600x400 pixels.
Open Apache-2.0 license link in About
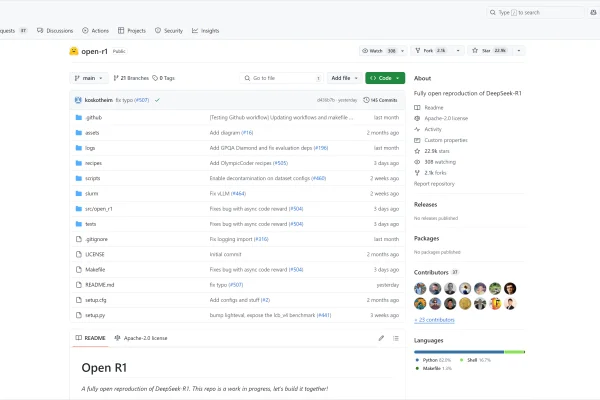coord(441,118)
